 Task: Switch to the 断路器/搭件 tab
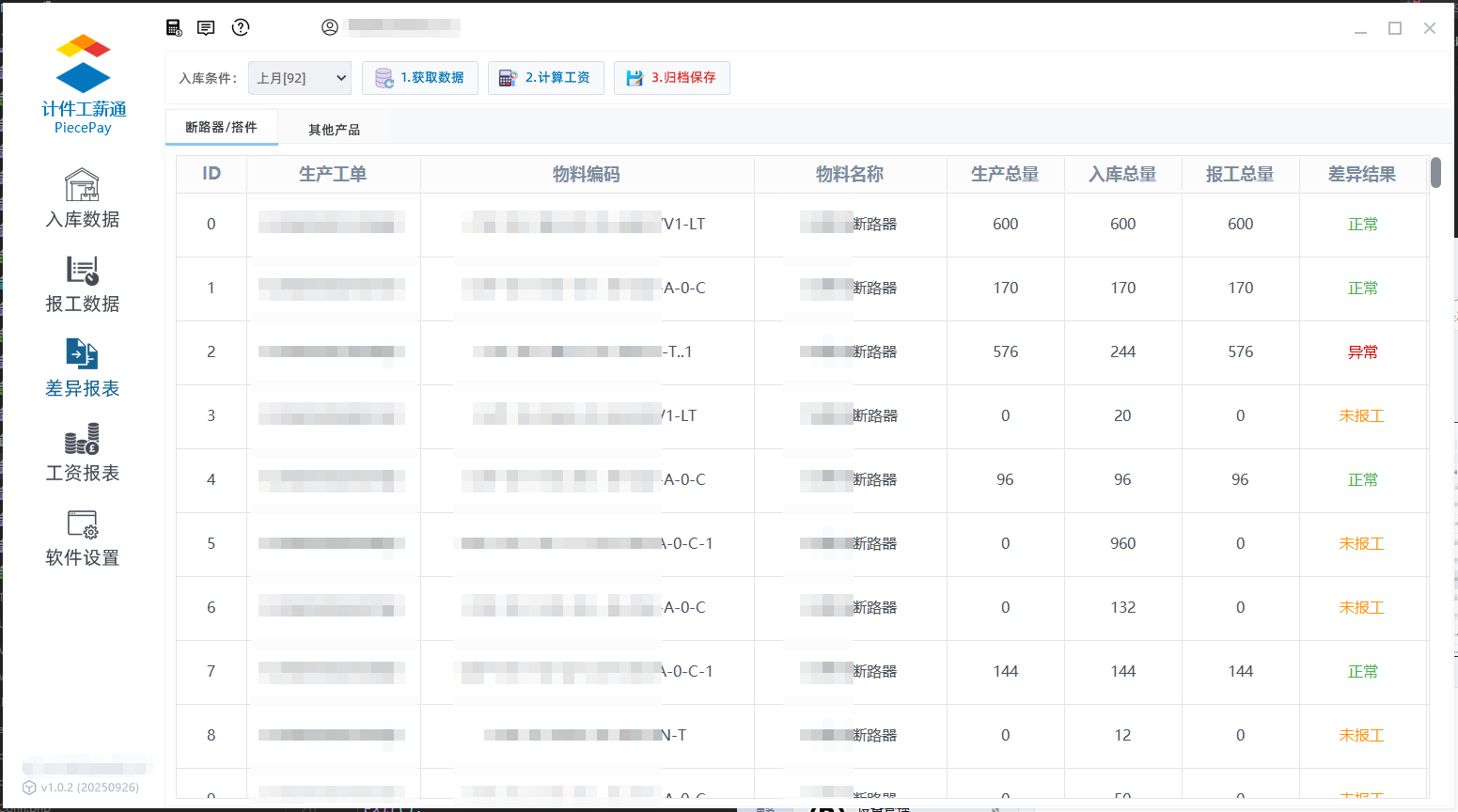221,128
